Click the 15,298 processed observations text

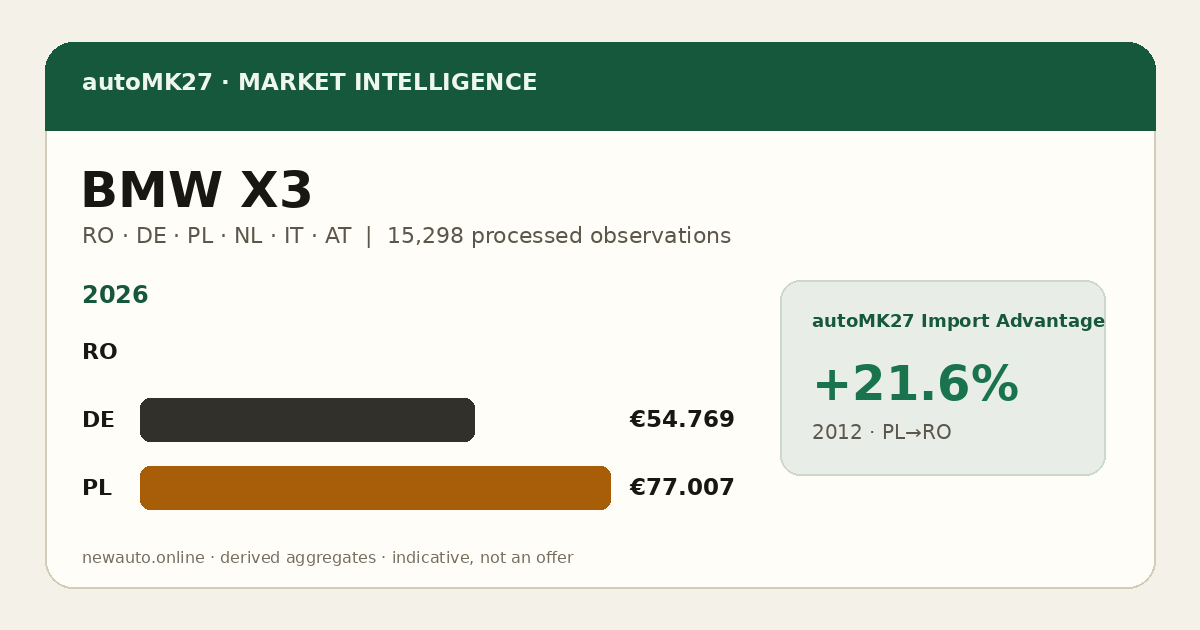coord(559,236)
